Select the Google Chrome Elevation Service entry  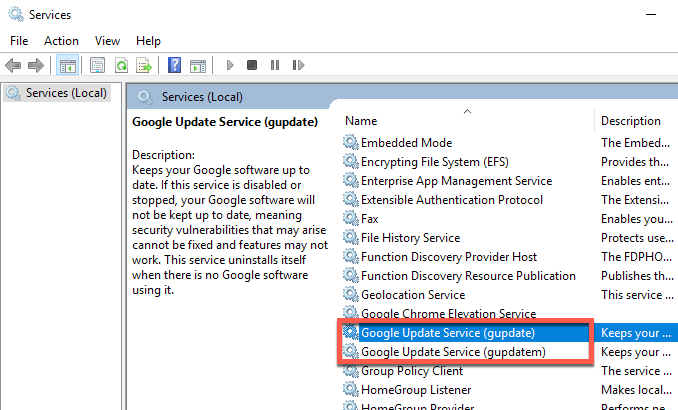pyautogui.click(x=448, y=314)
